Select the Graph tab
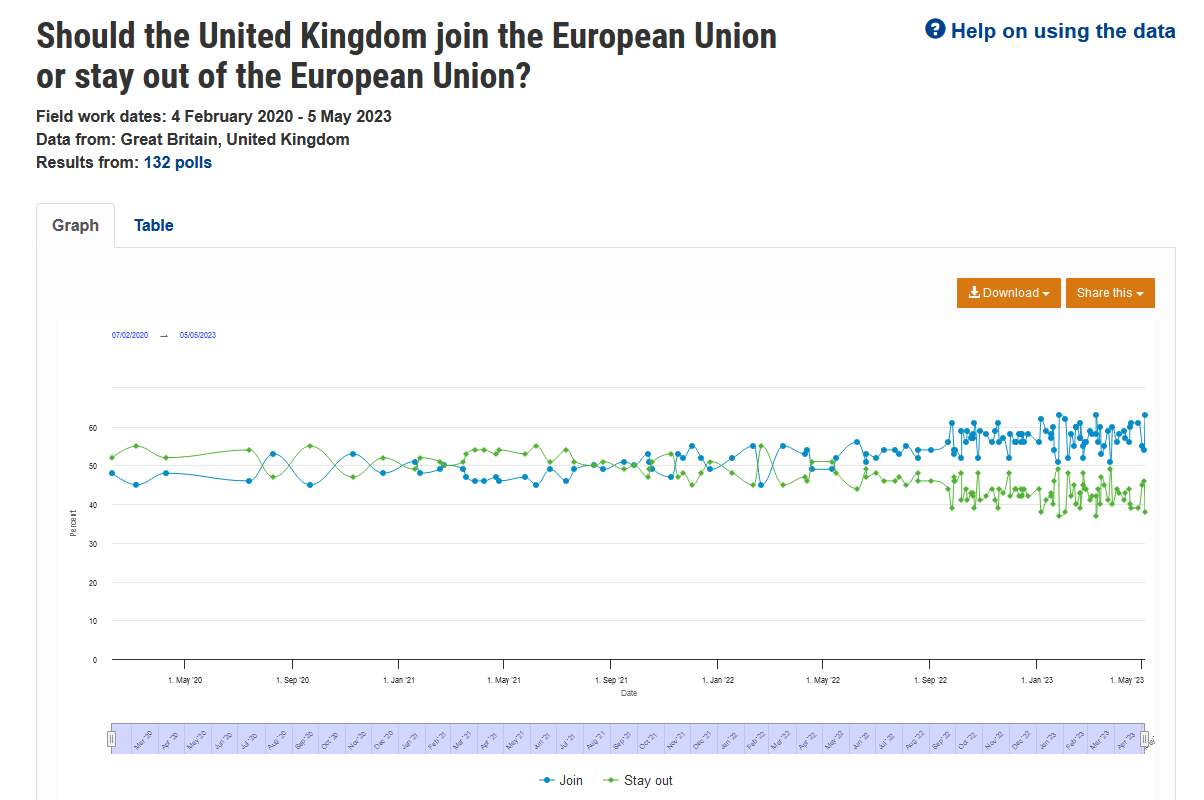 76,226
